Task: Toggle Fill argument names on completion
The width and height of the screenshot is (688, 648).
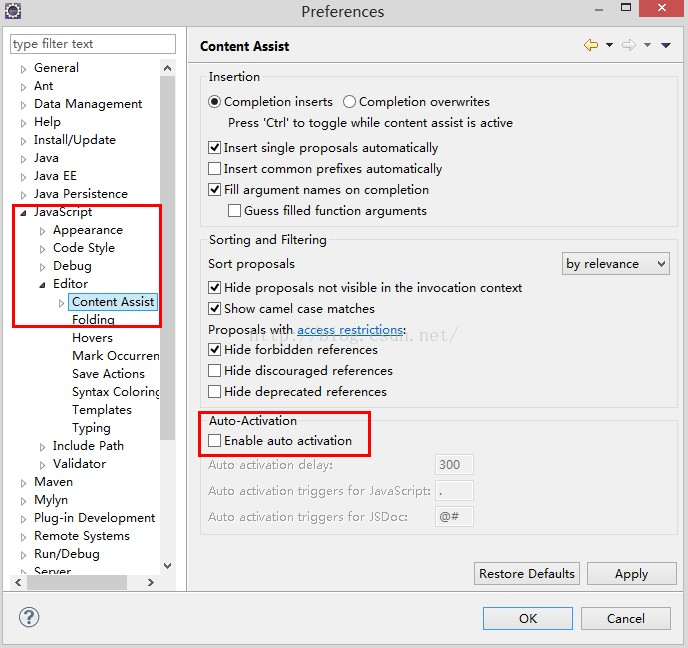Action: (214, 190)
